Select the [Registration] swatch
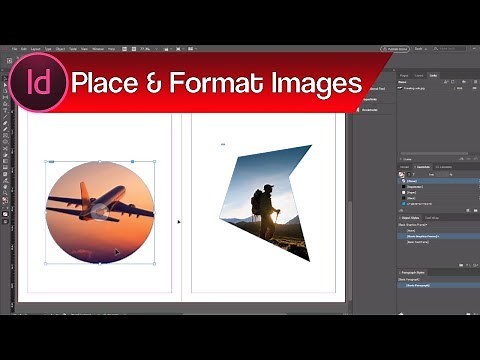This screenshot has height=360, width=480. 438,187
